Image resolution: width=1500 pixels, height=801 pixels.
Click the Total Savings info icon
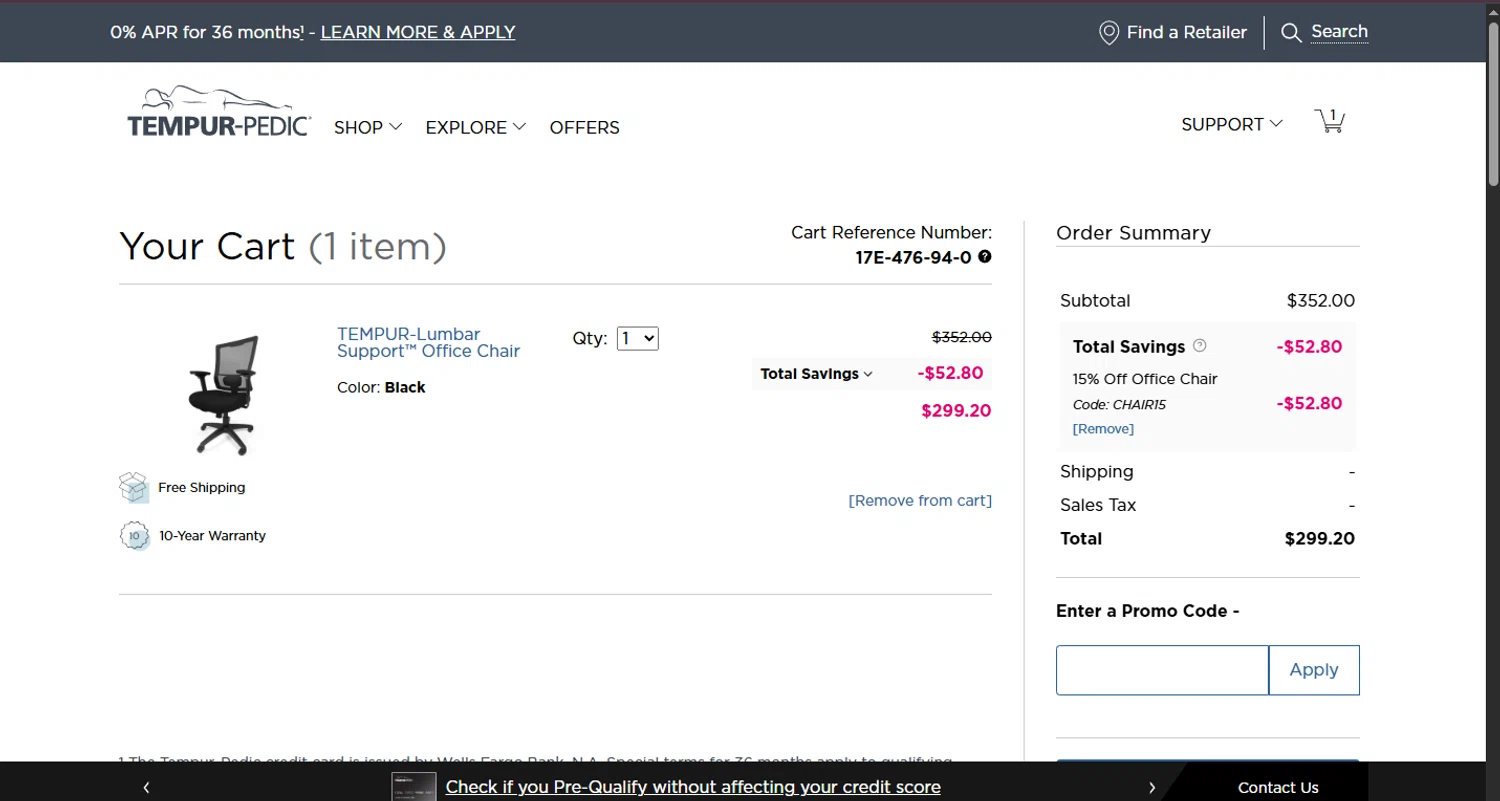(1200, 346)
